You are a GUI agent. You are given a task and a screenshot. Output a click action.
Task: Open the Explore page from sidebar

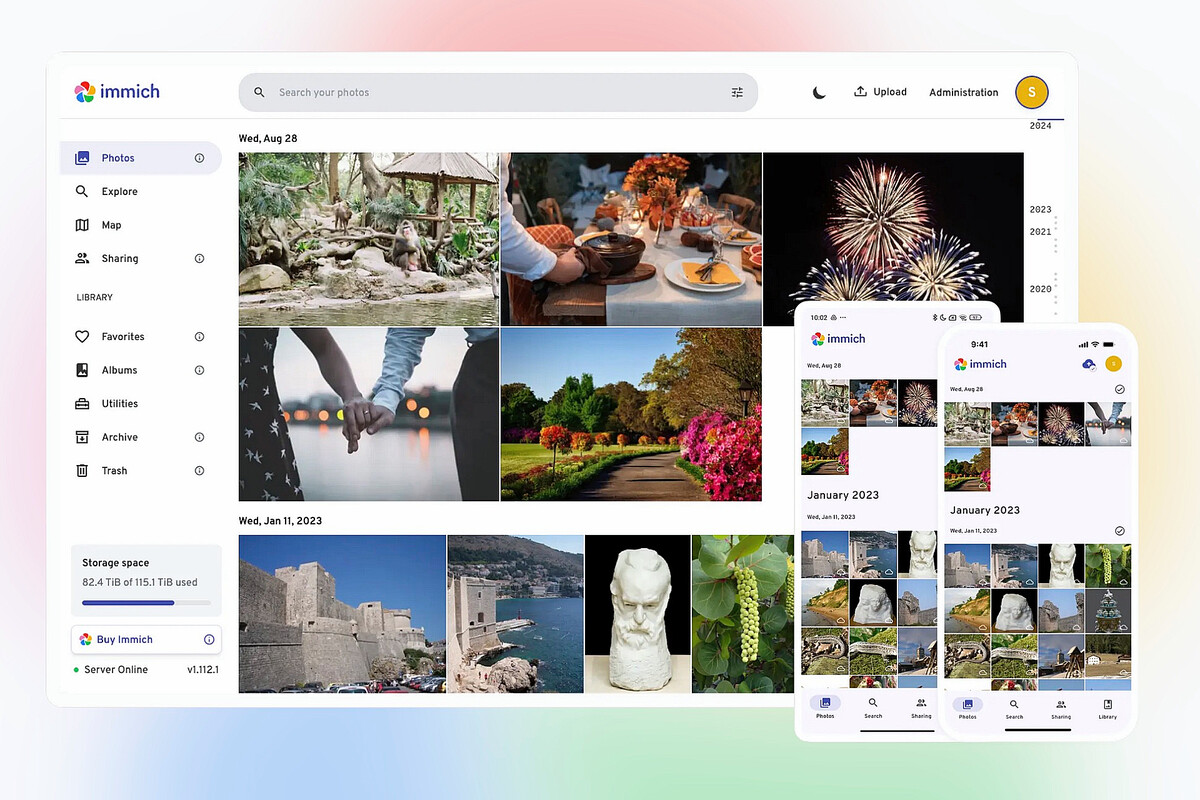tap(119, 191)
